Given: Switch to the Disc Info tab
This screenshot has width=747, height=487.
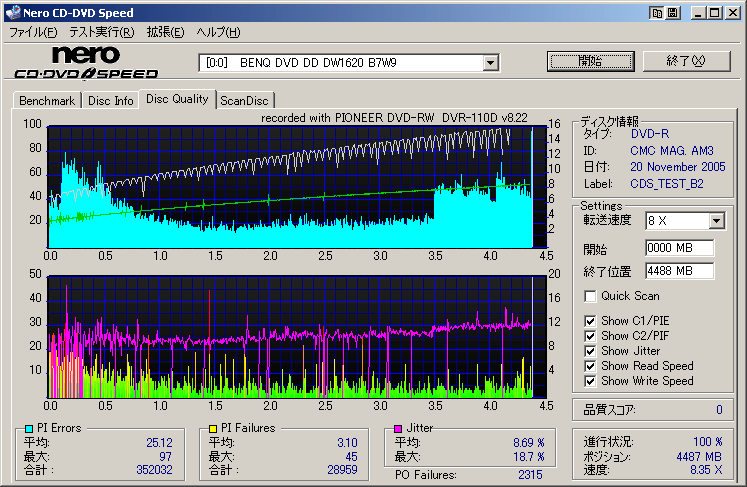Looking at the screenshot, I should pyautogui.click(x=111, y=101).
